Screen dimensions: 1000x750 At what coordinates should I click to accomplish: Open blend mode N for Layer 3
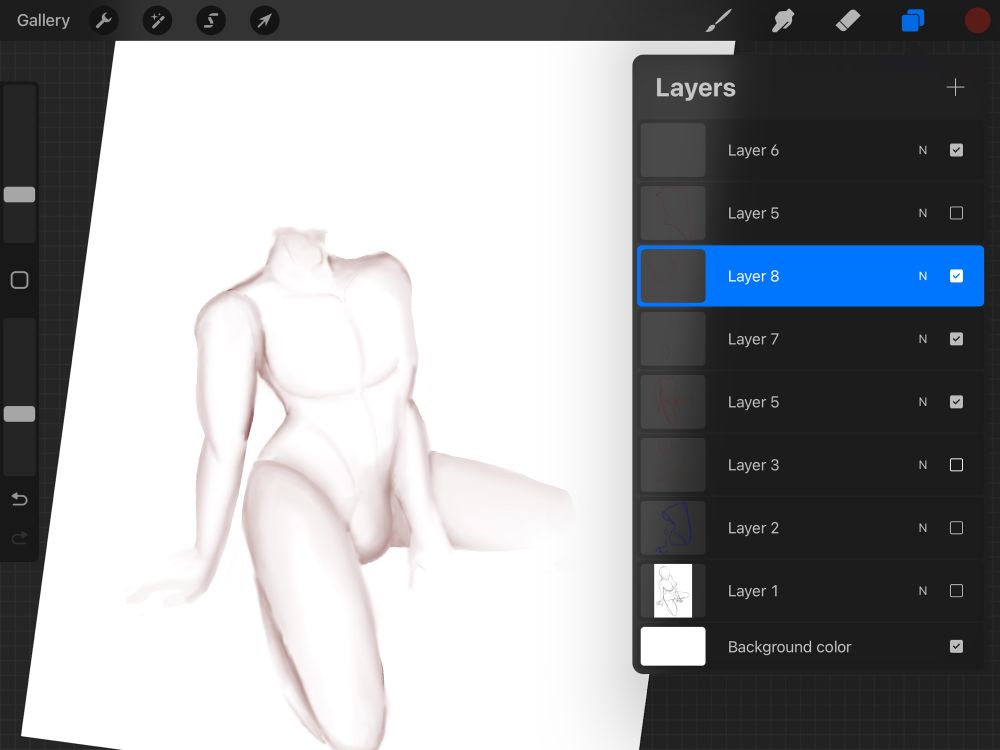pos(922,465)
